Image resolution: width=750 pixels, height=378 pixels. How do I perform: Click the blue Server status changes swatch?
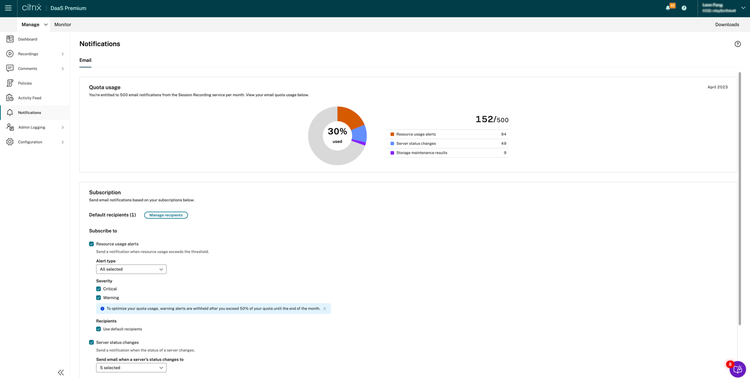pyautogui.click(x=392, y=144)
